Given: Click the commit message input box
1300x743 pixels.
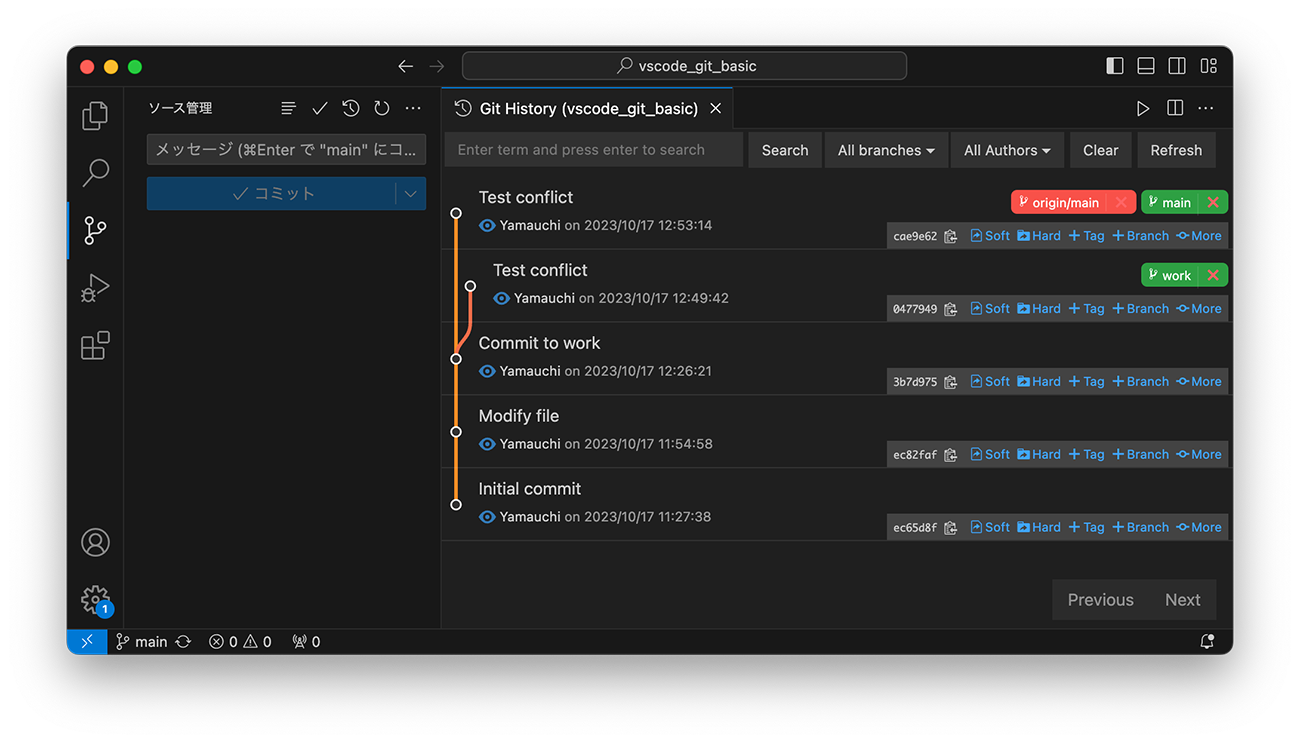Looking at the screenshot, I should (286, 149).
